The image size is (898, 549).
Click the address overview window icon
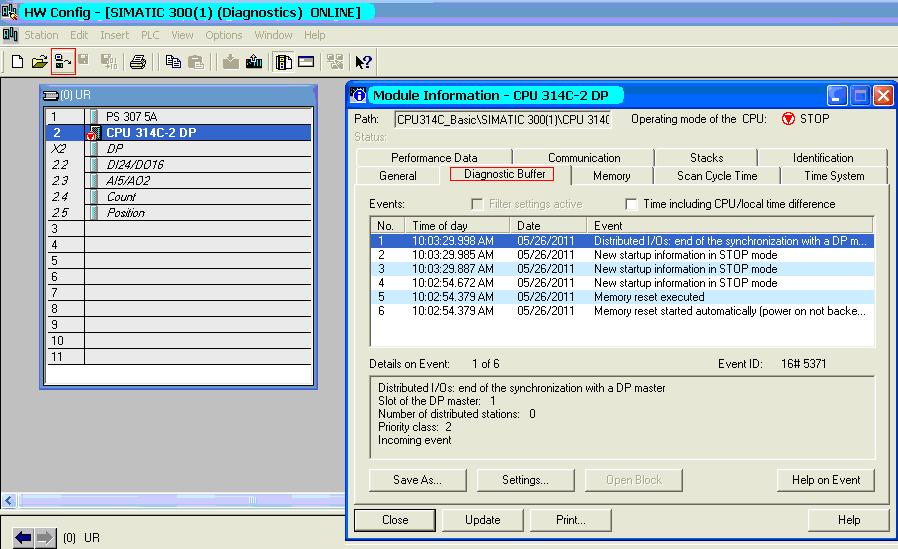(x=306, y=62)
